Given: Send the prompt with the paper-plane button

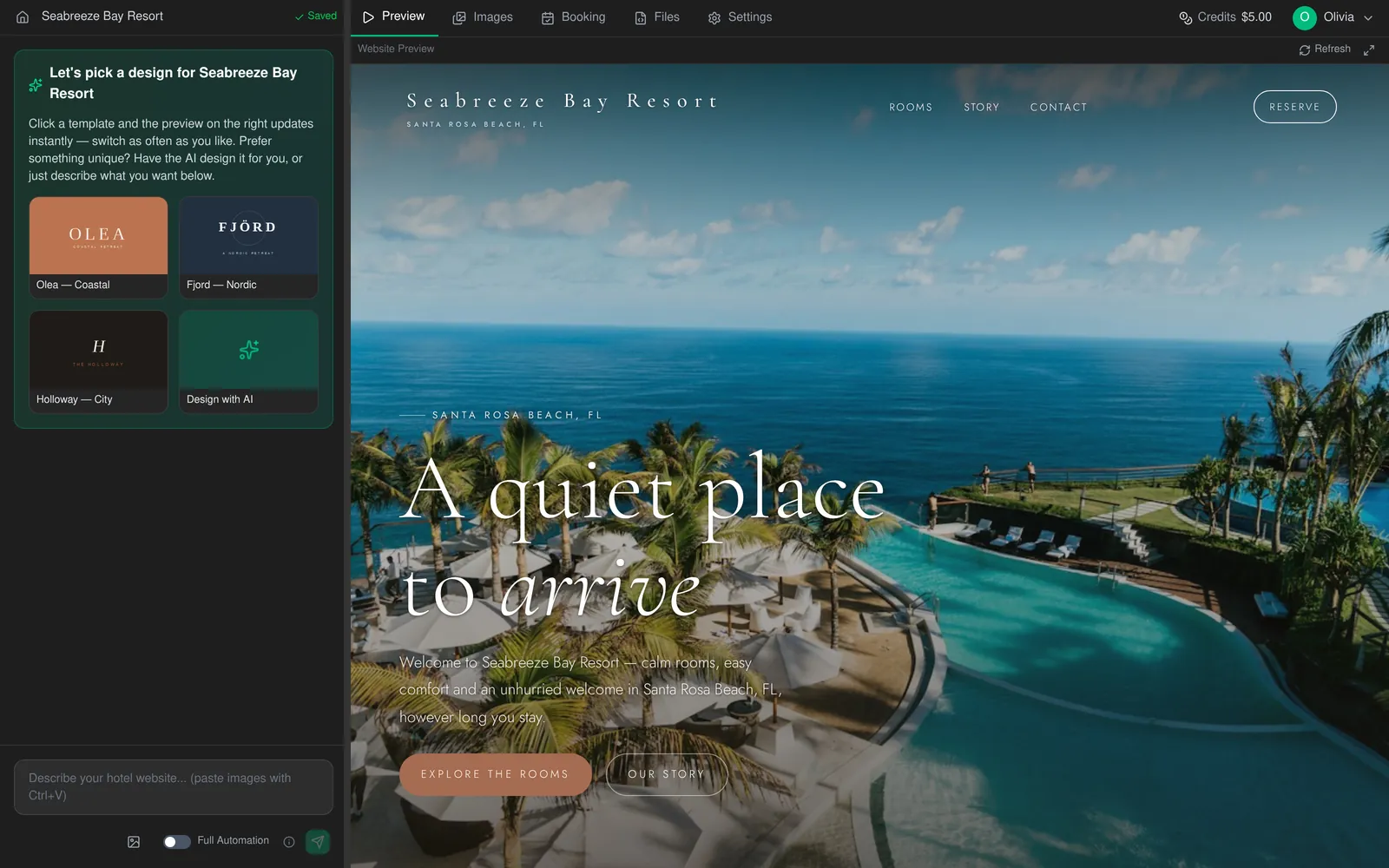Looking at the screenshot, I should (x=318, y=842).
